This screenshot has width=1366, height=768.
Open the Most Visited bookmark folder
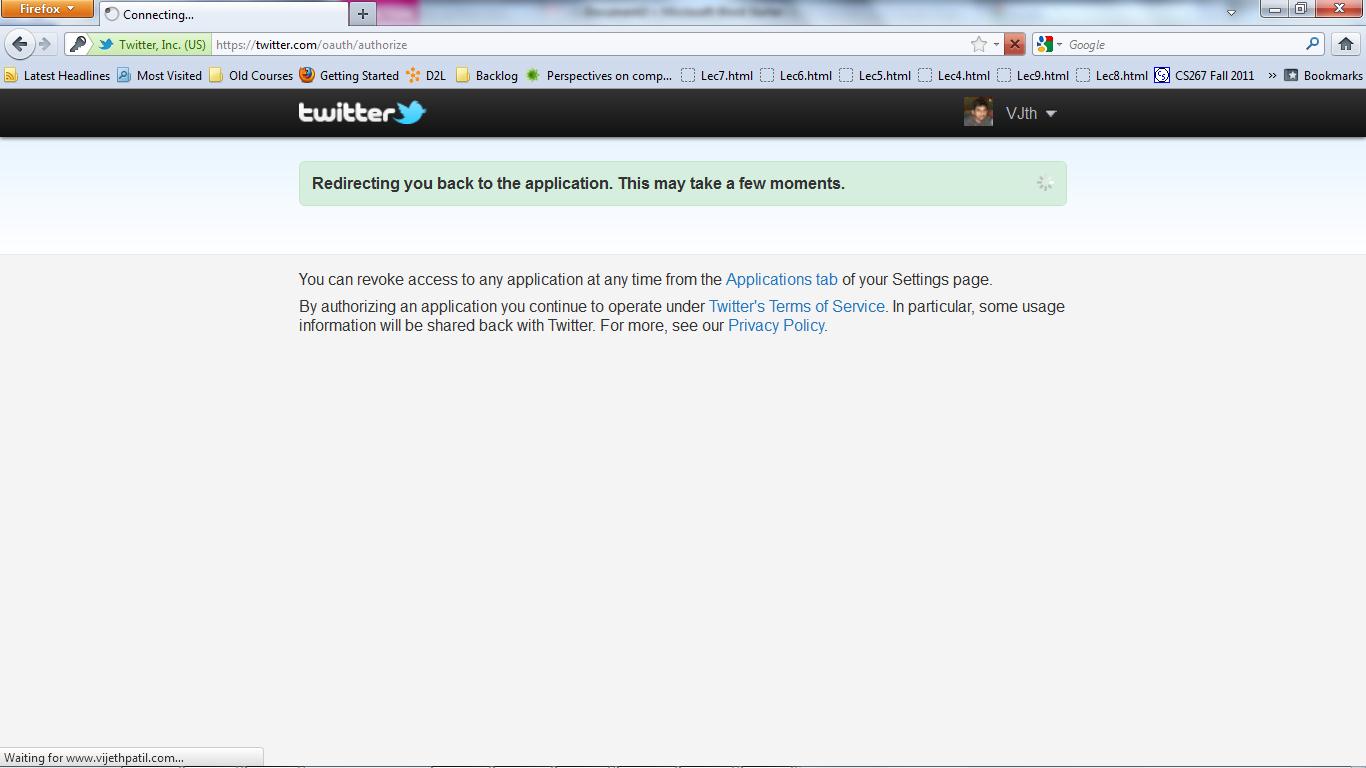click(160, 75)
